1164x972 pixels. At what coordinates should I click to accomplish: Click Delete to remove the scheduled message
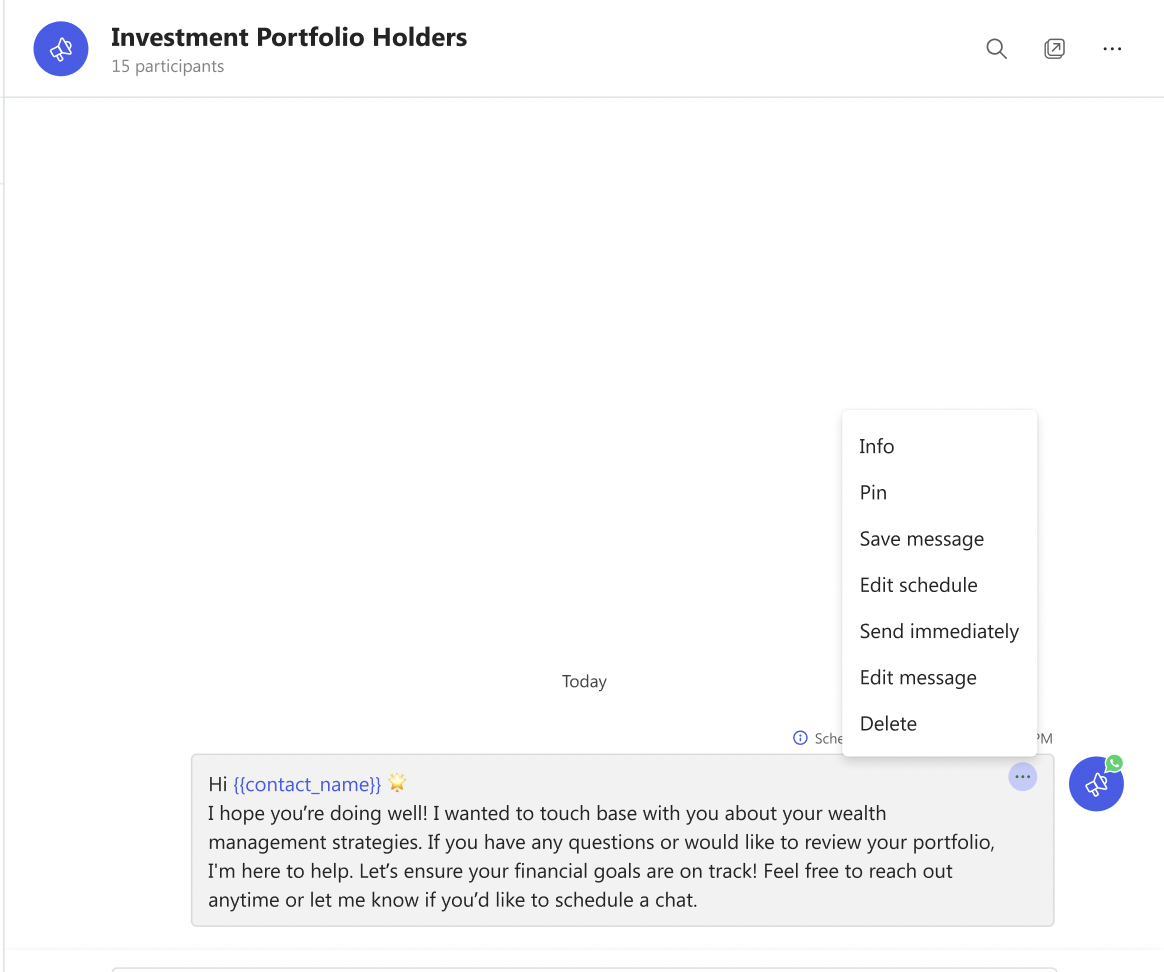coord(888,723)
